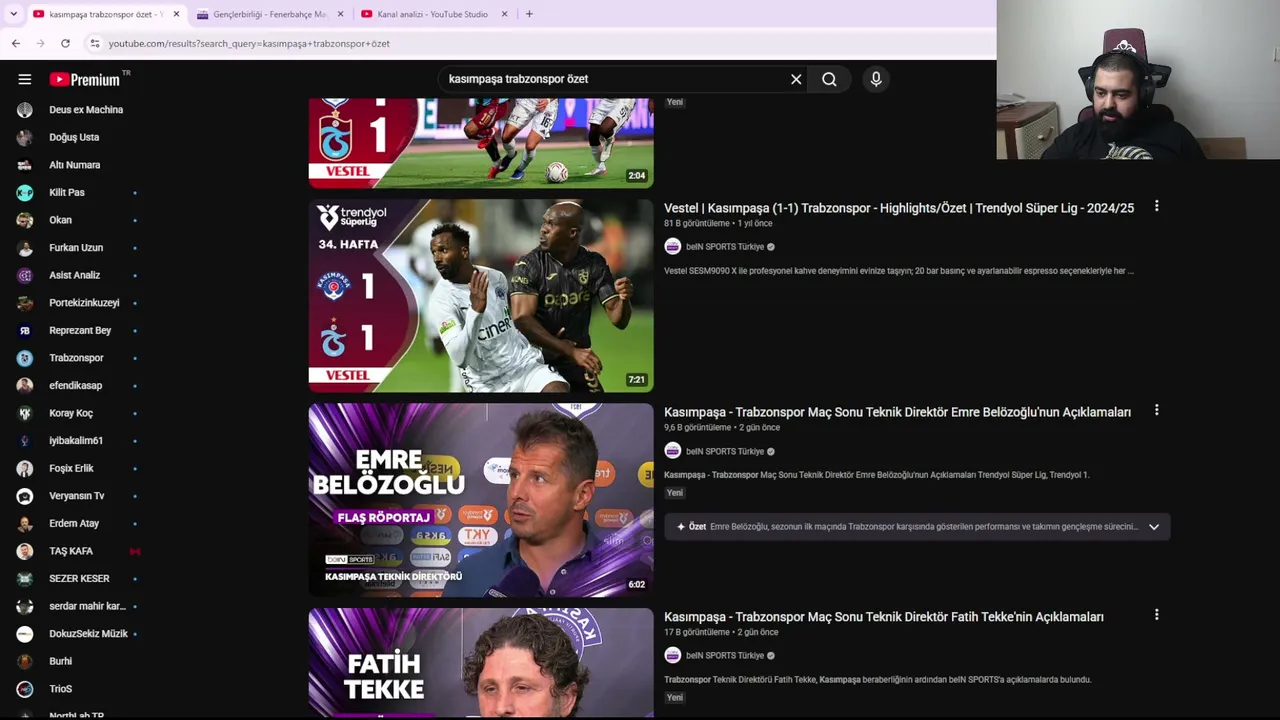Play the Emre Belözoğlu 6:02 thumbnail
This screenshot has height=720, width=1280.
[x=481, y=500]
